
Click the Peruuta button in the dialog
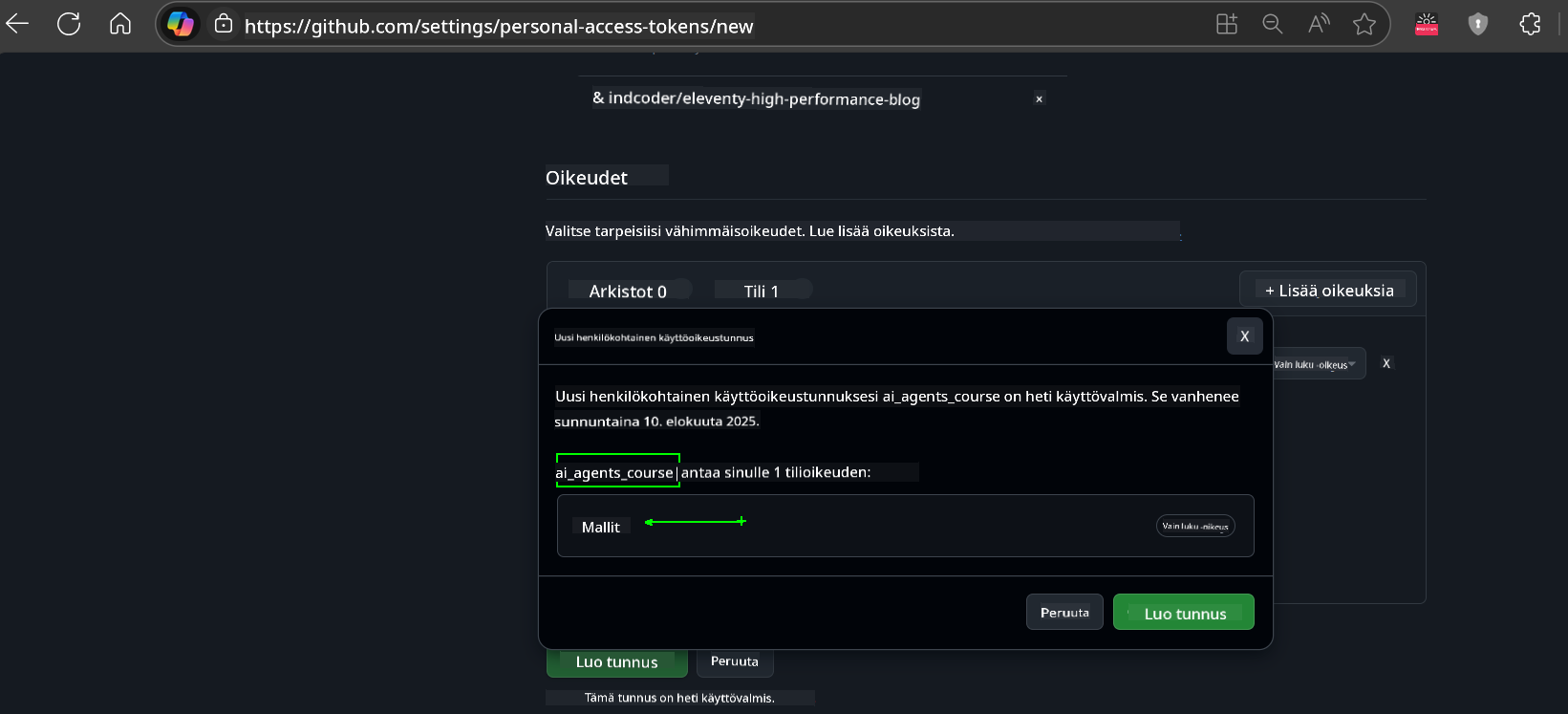pyautogui.click(x=1064, y=613)
